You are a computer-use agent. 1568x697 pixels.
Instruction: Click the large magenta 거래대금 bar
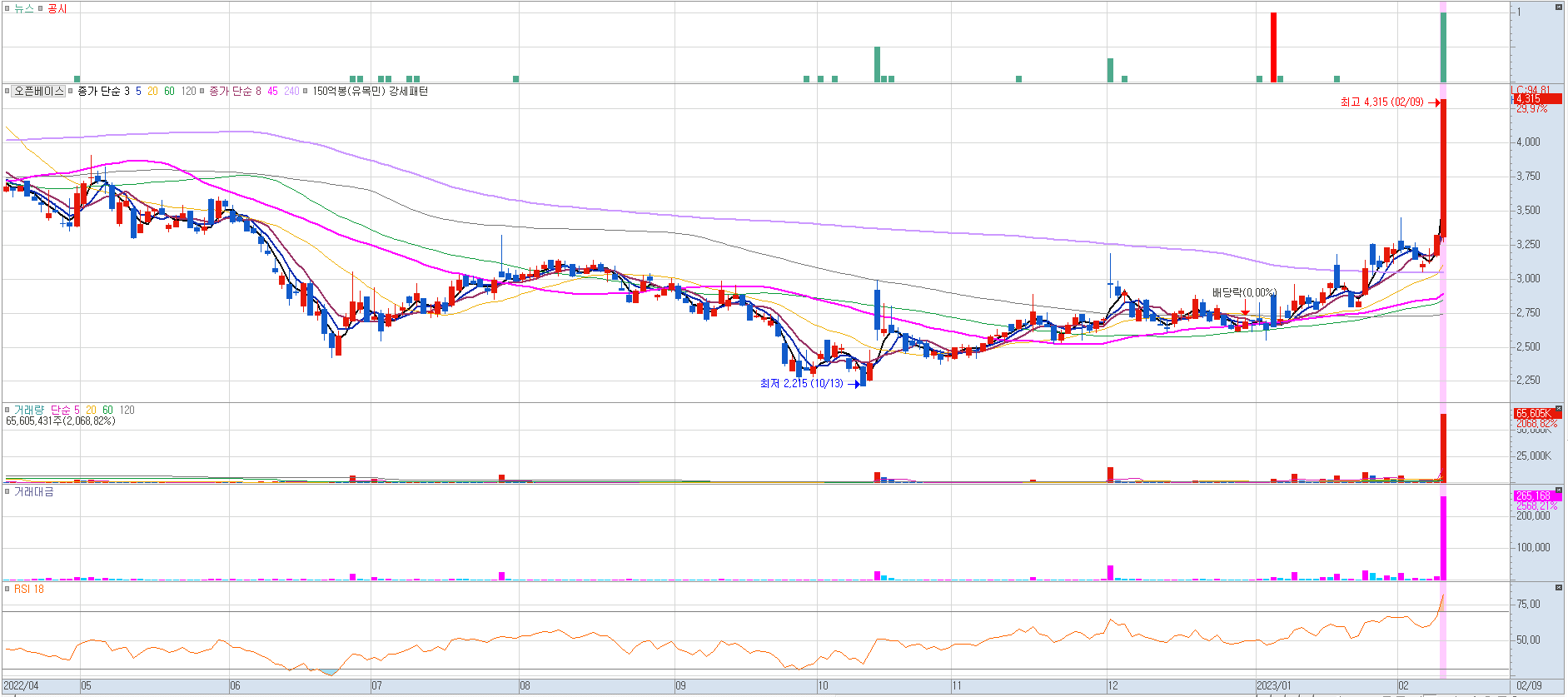(1443, 538)
